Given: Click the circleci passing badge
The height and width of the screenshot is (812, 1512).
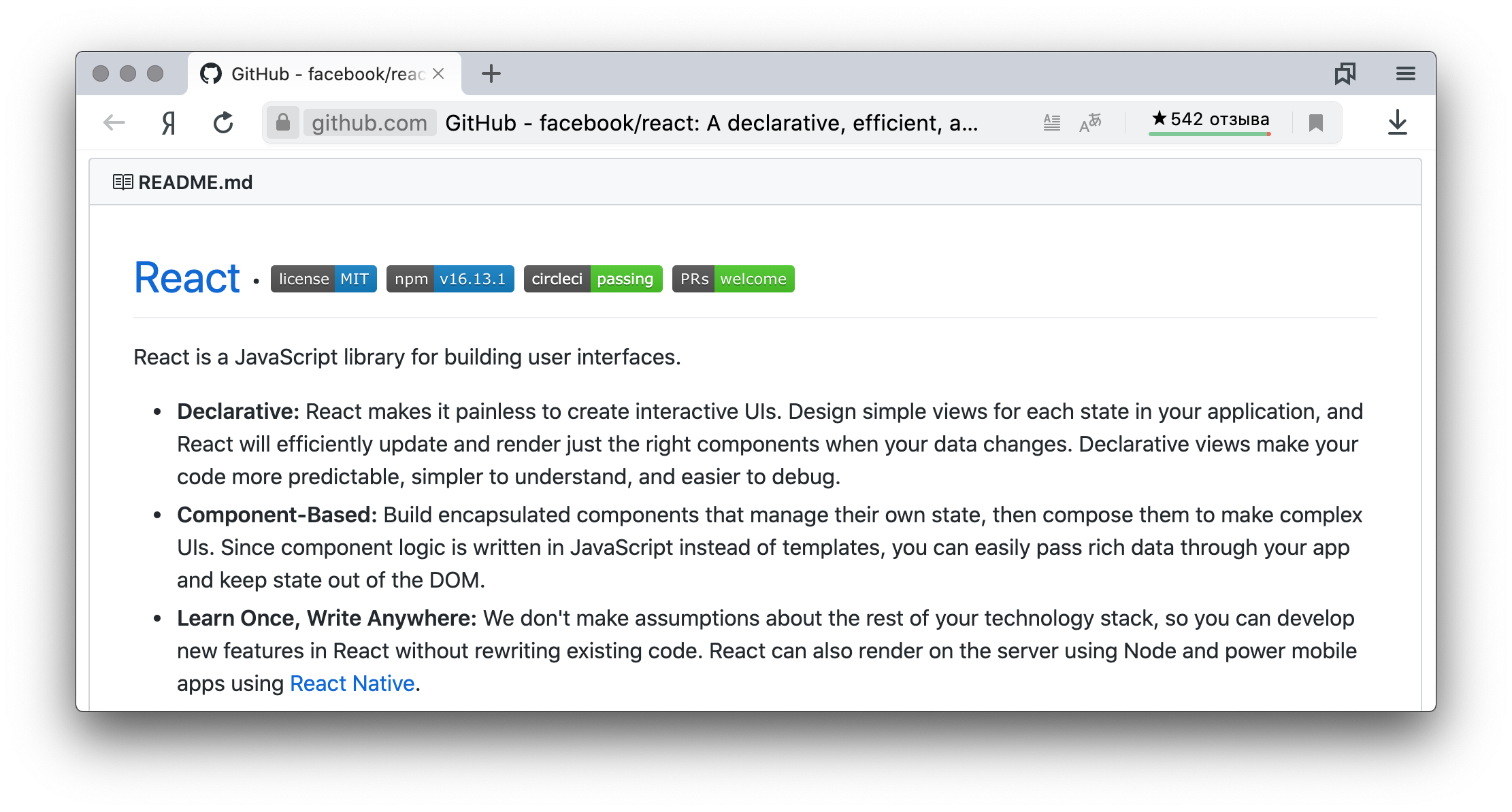Looking at the screenshot, I should click(x=593, y=279).
